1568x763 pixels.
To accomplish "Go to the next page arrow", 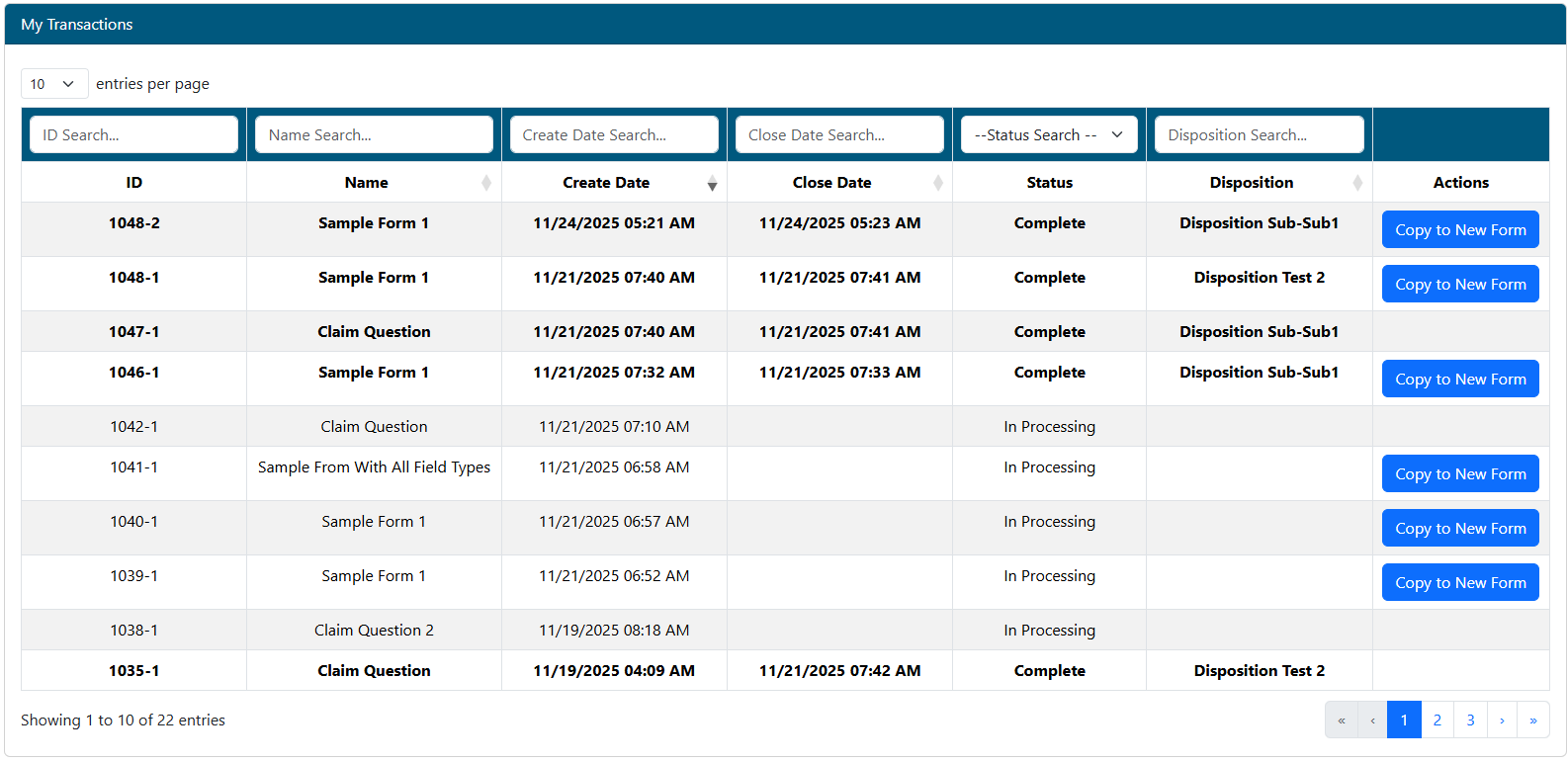I will click(x=1502, y=721).
